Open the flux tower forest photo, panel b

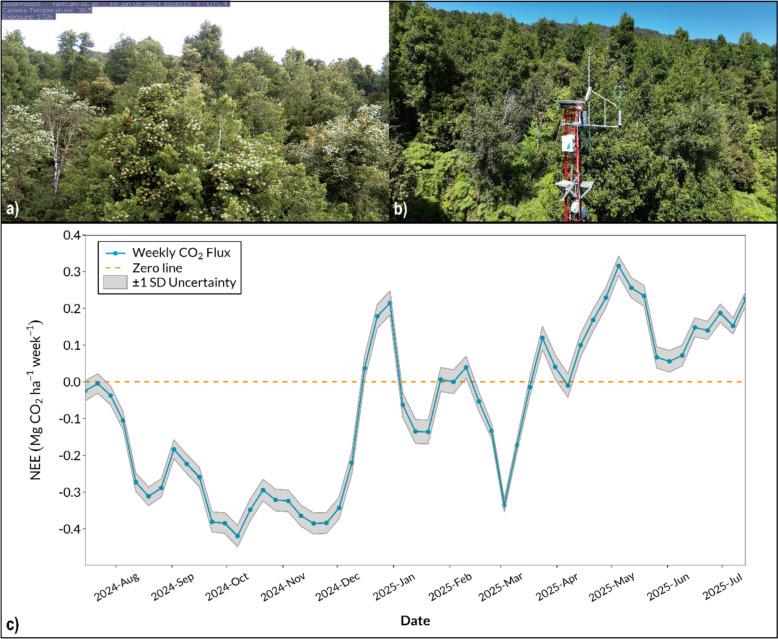point(583,111)
